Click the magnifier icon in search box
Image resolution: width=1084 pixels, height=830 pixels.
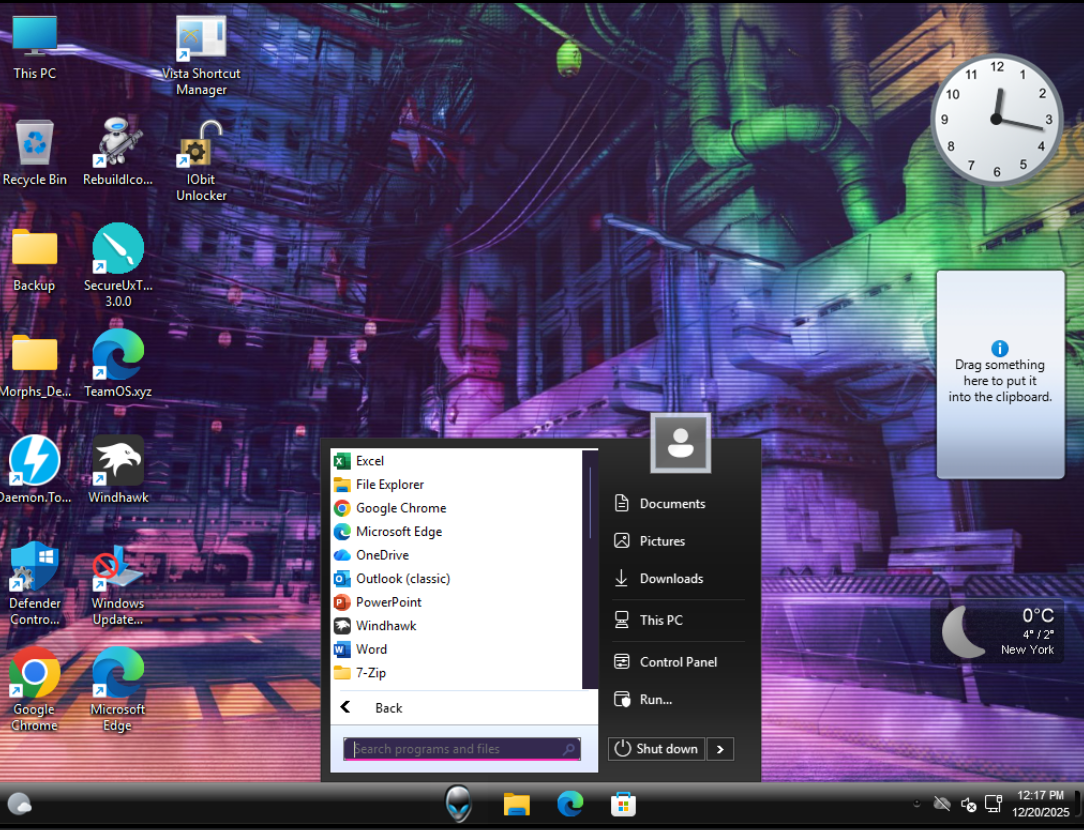[568, 749]
